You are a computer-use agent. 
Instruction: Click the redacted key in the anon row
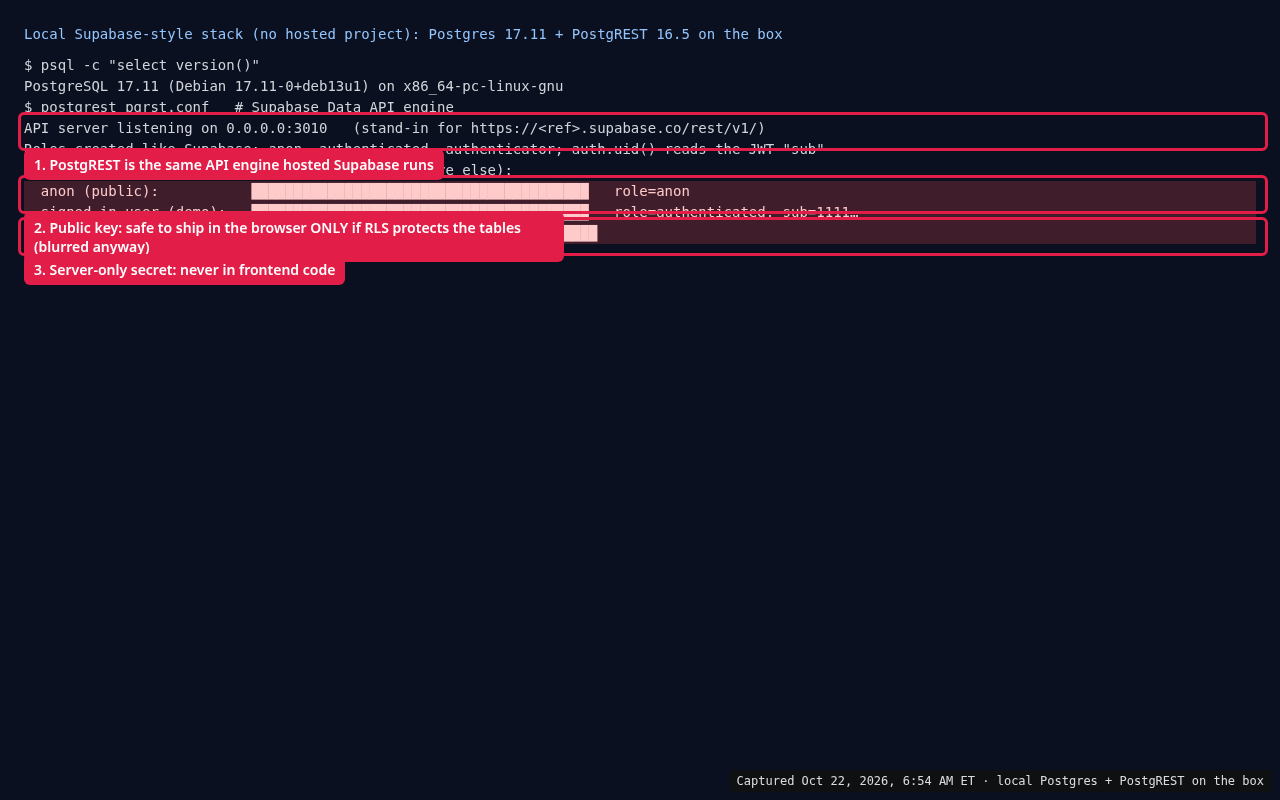click(420, 191)
